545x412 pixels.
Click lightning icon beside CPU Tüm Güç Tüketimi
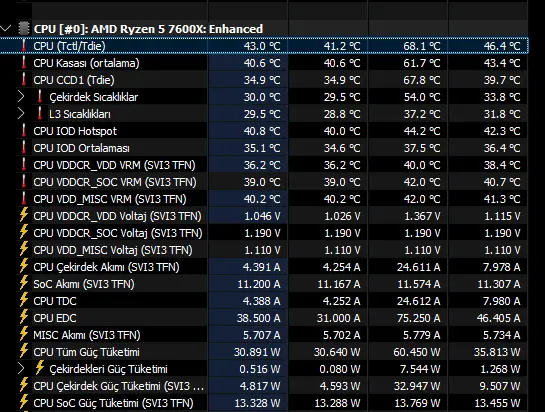[x=24, y=352]
